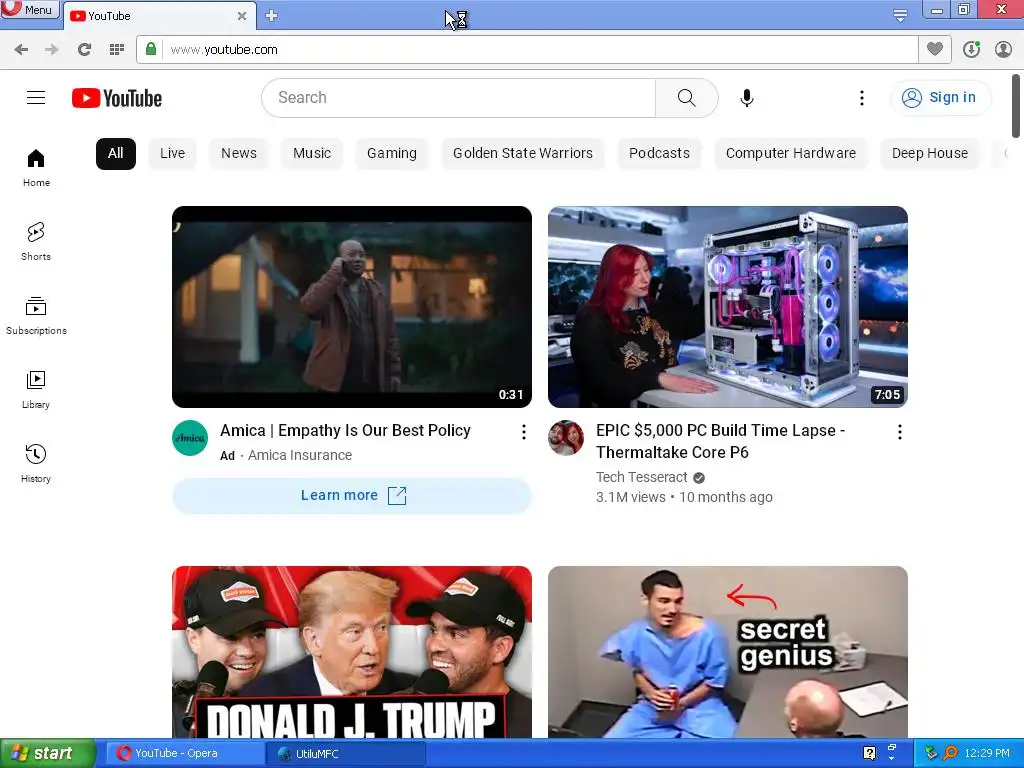Switch to UtiluMFC taskbar item

pos(346,754)
